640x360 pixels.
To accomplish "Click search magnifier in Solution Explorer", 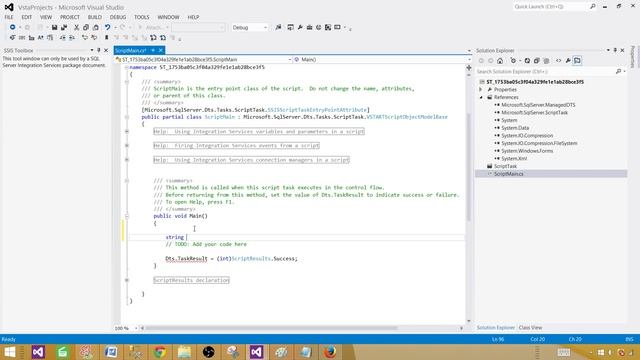I will 618,71.
